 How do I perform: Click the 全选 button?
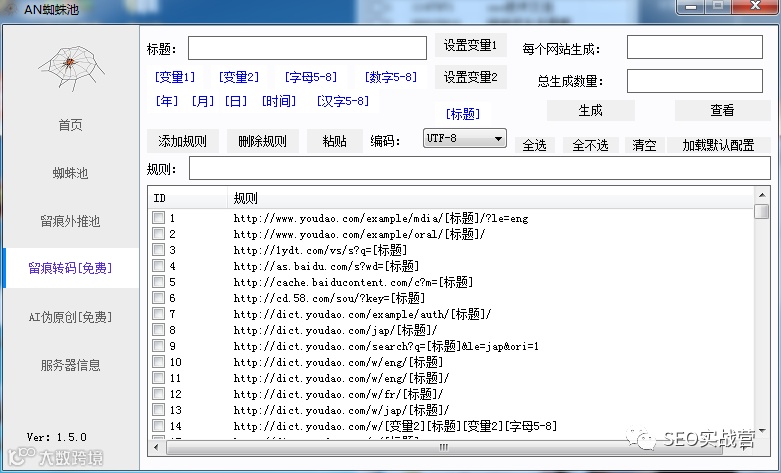point(534,145)
